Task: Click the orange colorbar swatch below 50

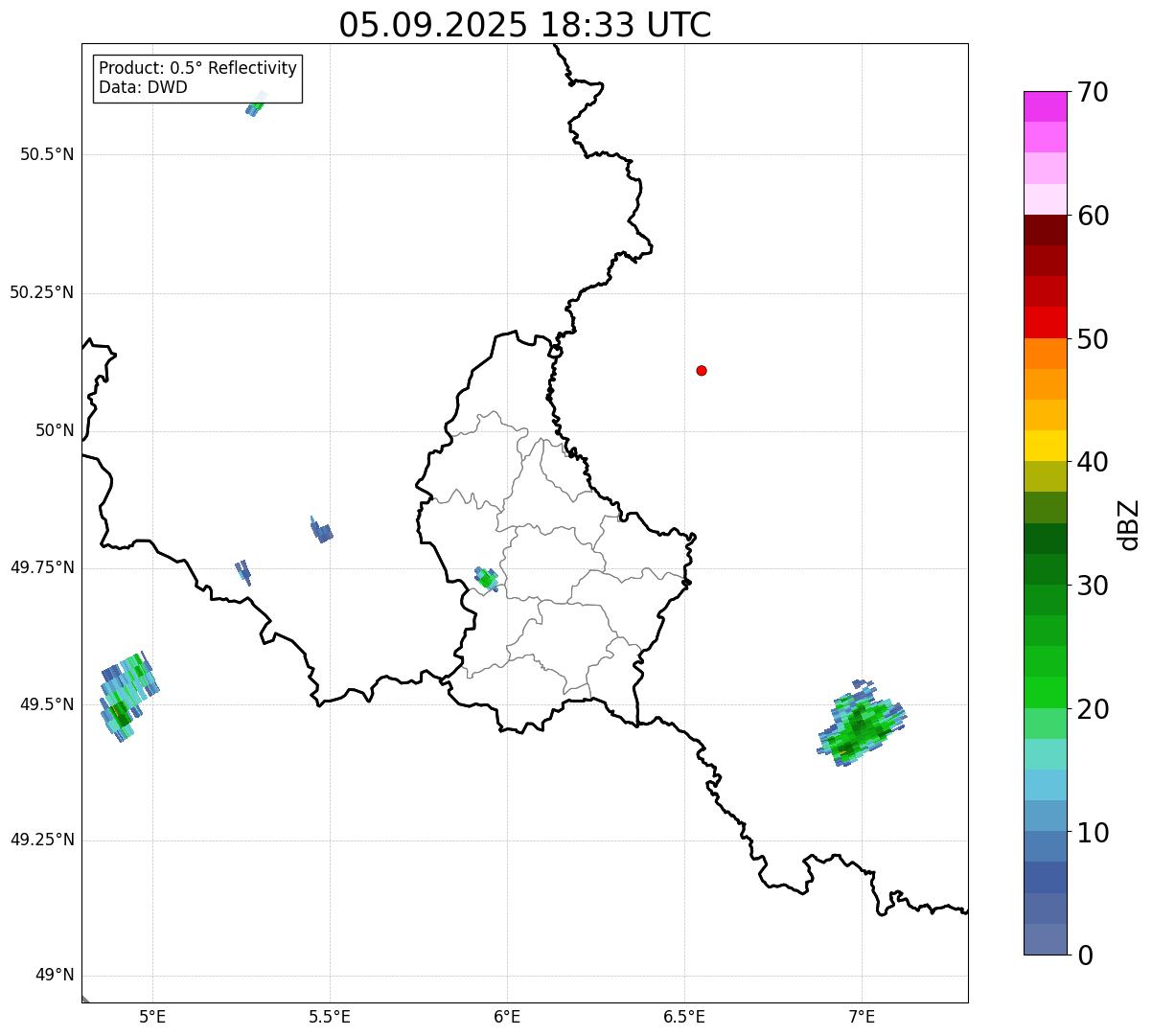Action: click(1046, 354)
